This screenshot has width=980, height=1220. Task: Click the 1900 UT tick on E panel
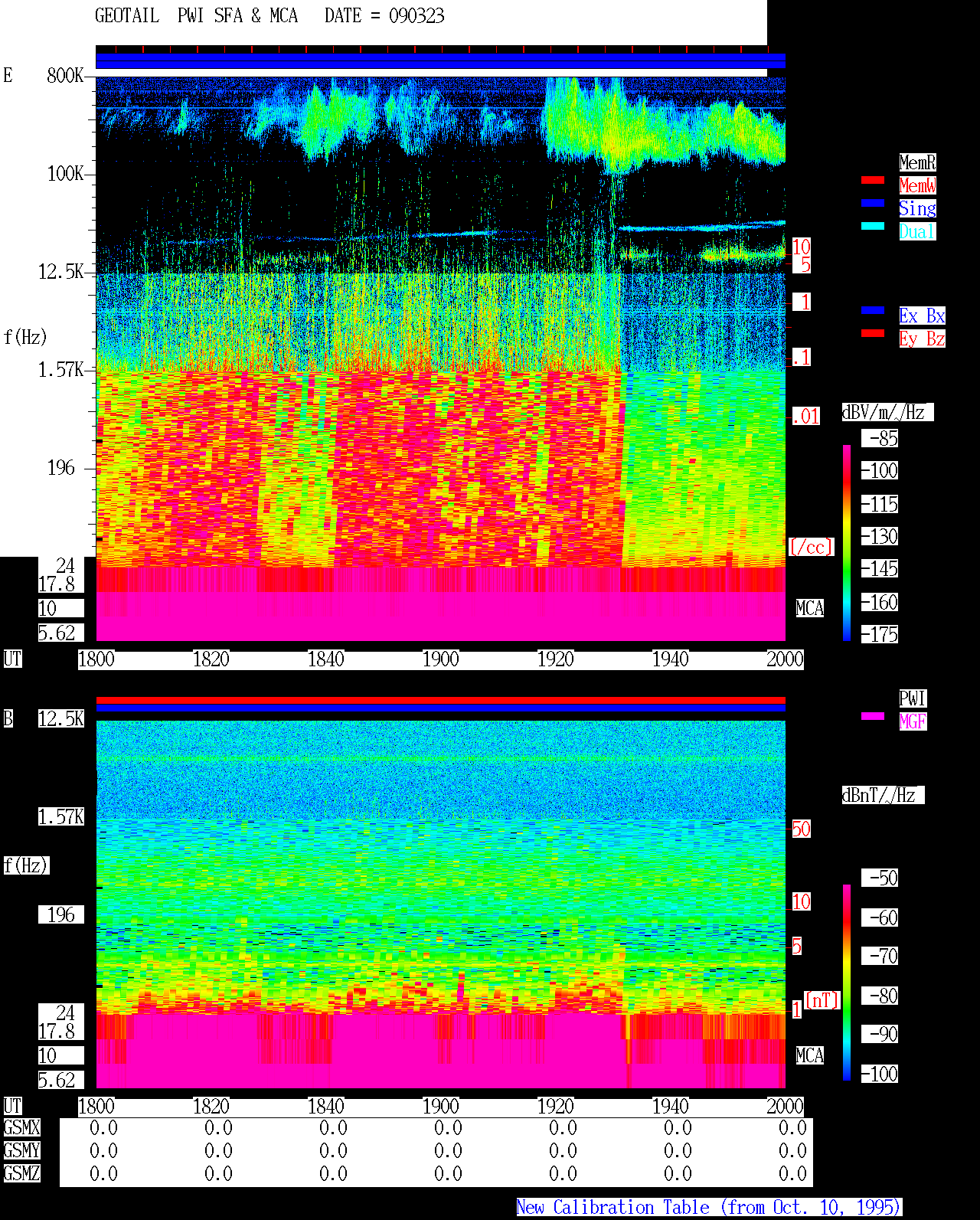[441, 659]
